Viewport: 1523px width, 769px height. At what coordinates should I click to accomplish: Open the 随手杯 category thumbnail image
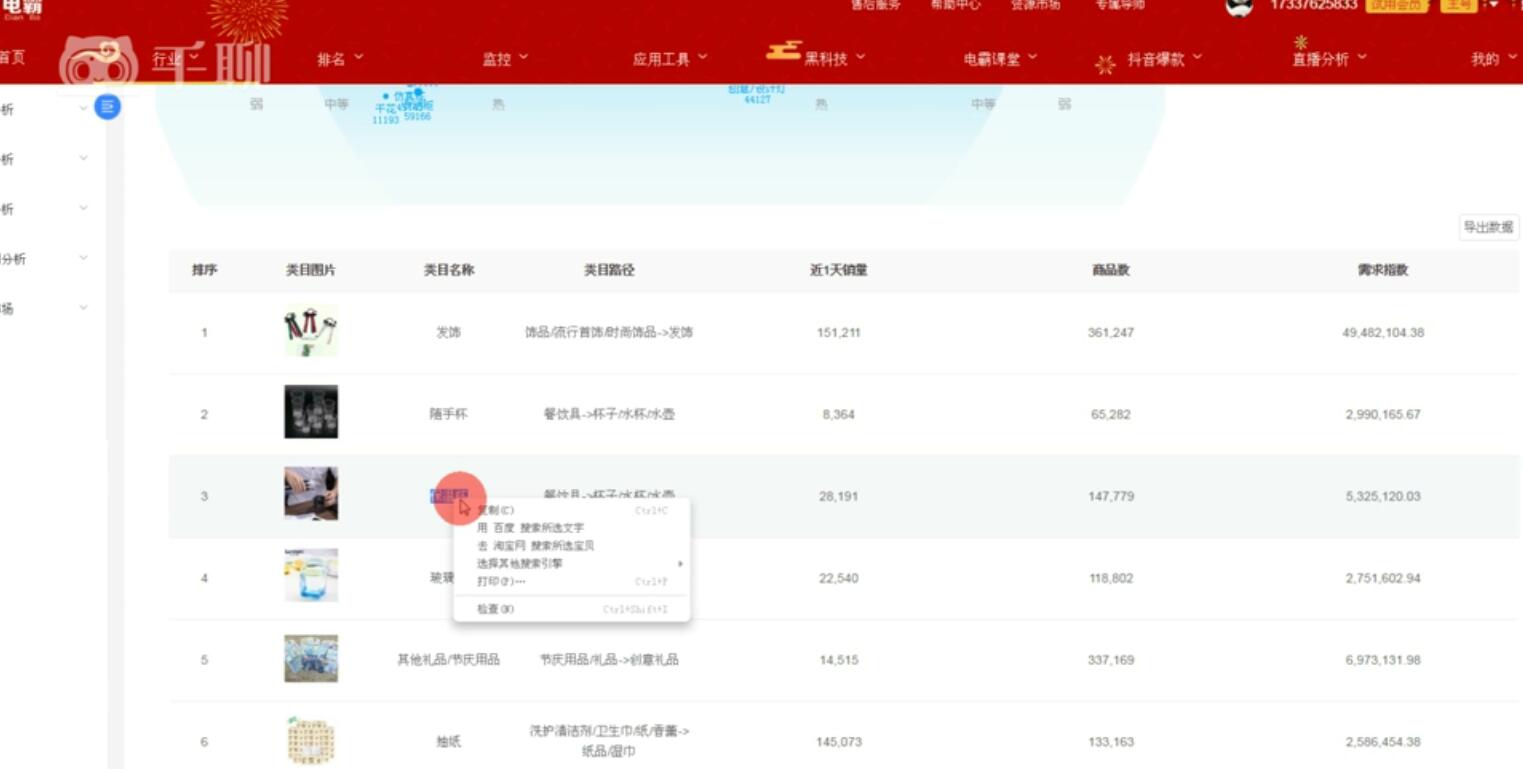pos(311,412)
